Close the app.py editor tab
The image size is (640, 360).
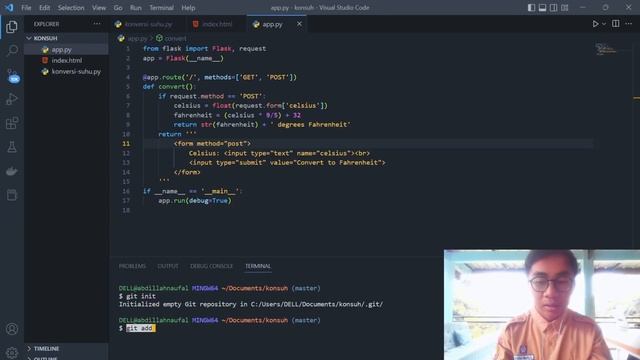point(299,24)
